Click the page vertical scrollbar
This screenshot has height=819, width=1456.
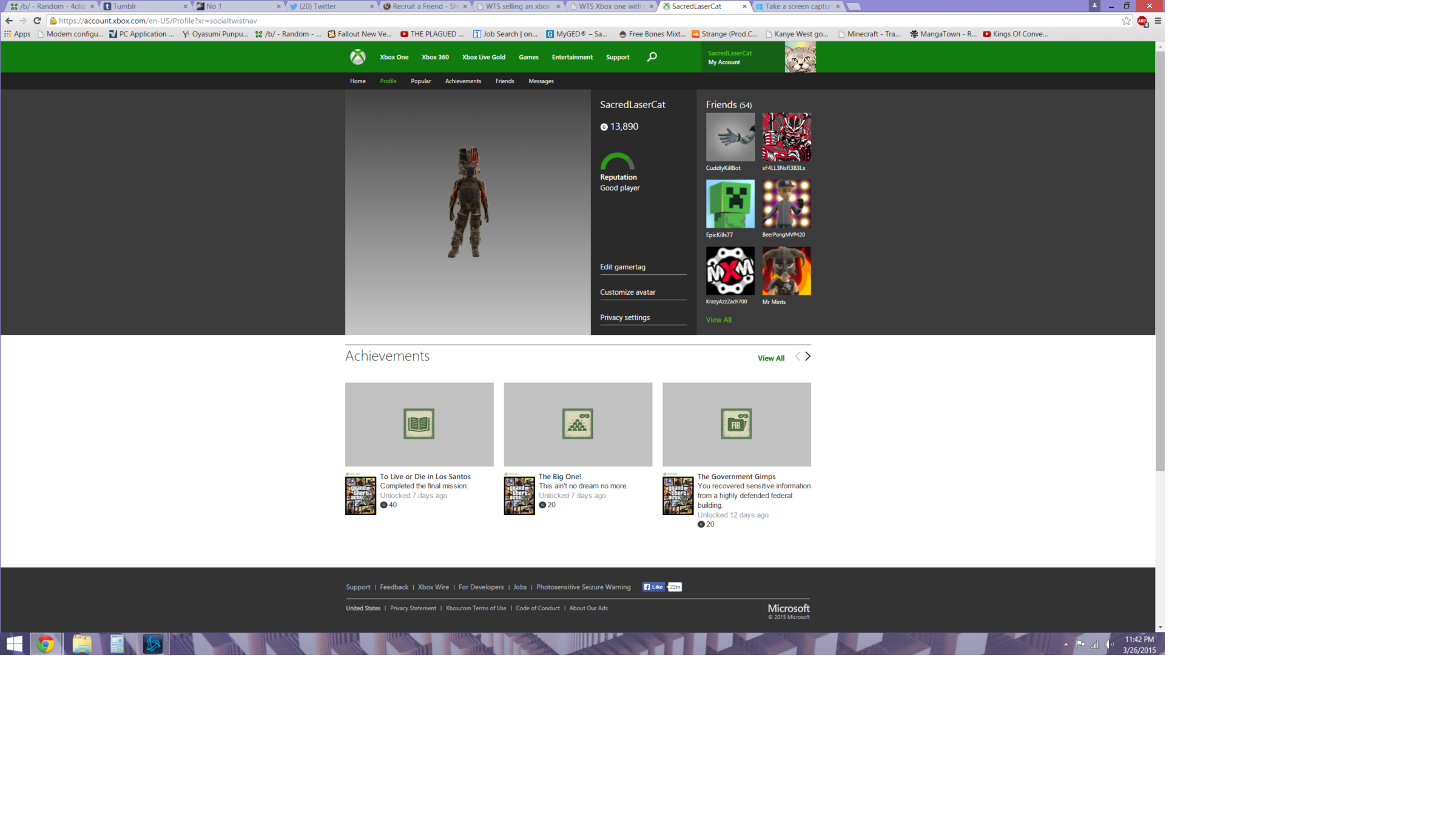1160,261
